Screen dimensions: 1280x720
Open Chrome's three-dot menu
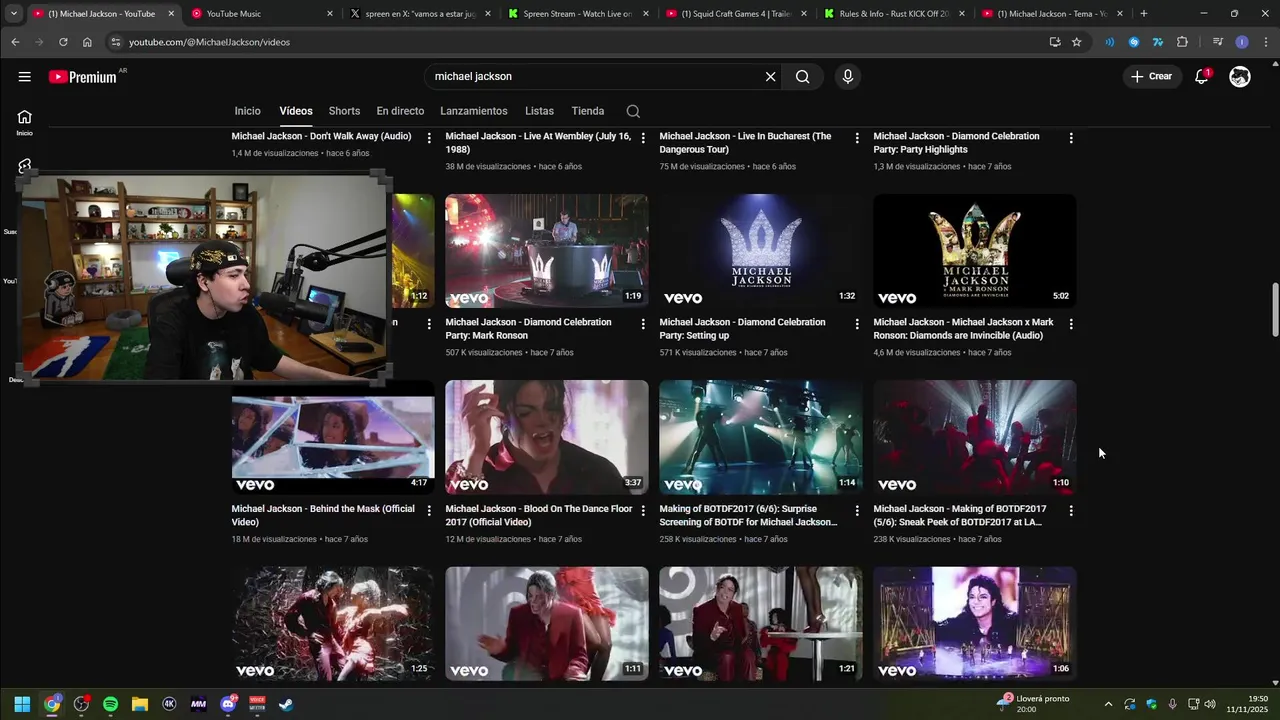pos(1265,42)
